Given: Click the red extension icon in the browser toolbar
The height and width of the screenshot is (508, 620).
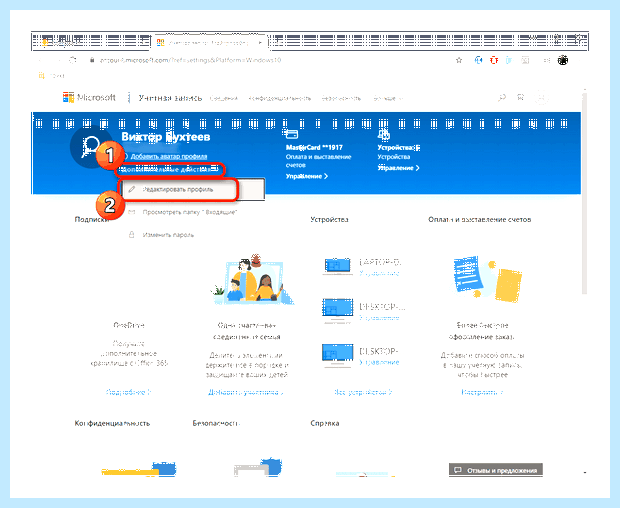Looking at the screenshot, I should (x=494, y=60).
